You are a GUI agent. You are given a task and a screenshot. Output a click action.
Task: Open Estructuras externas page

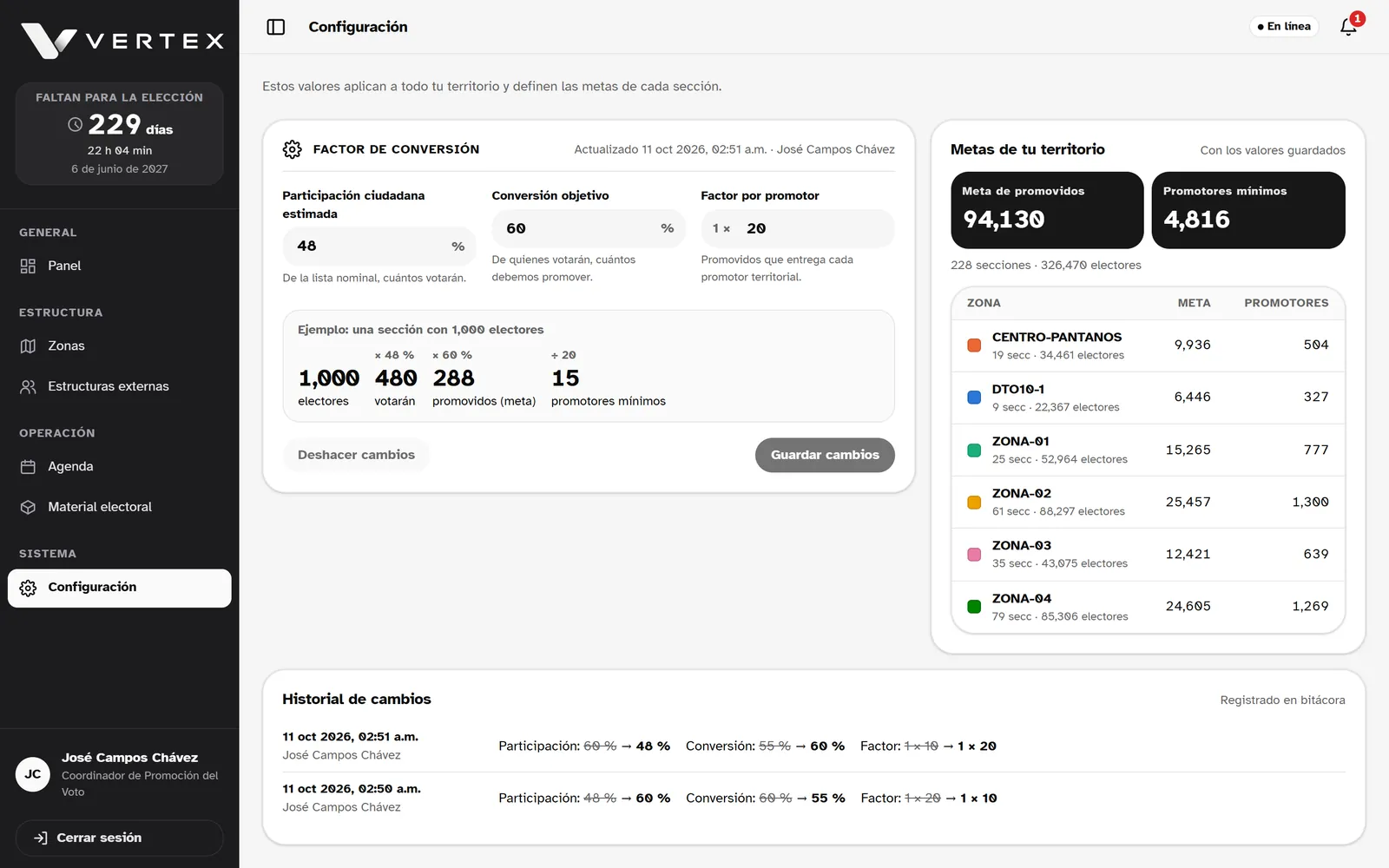pos(120,386)
